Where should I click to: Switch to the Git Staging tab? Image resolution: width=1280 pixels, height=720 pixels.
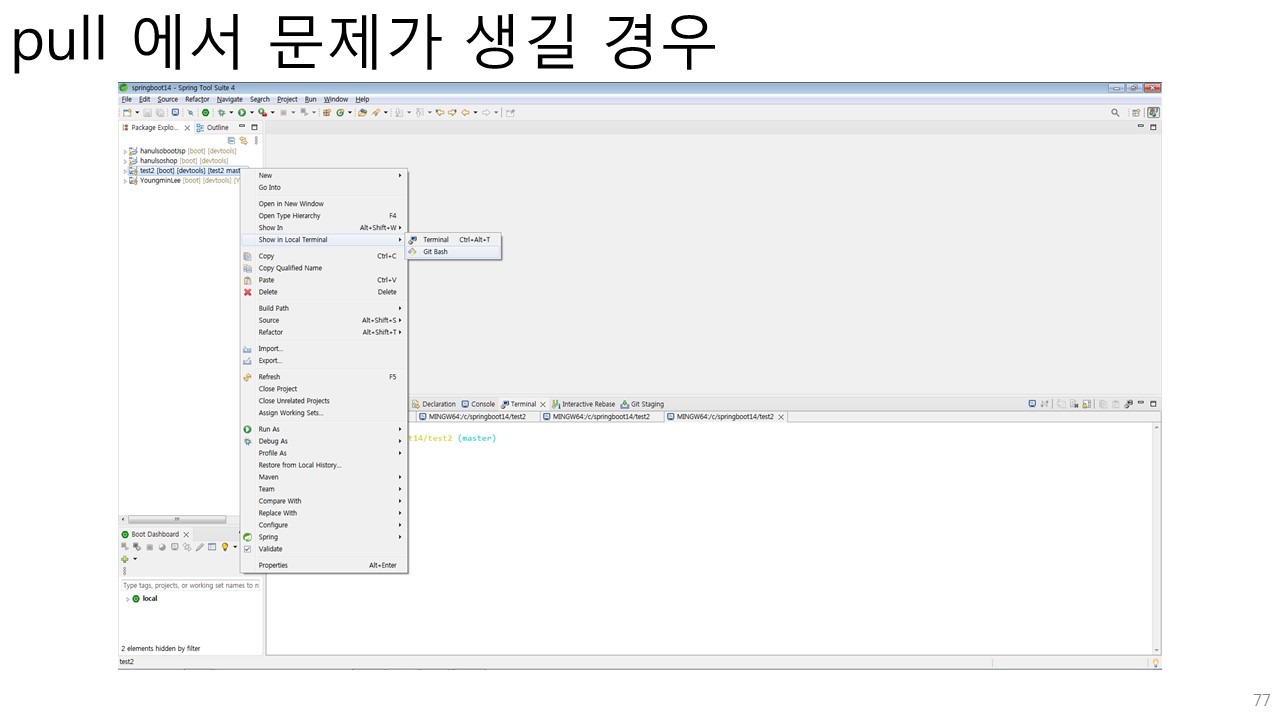[642, 404]
